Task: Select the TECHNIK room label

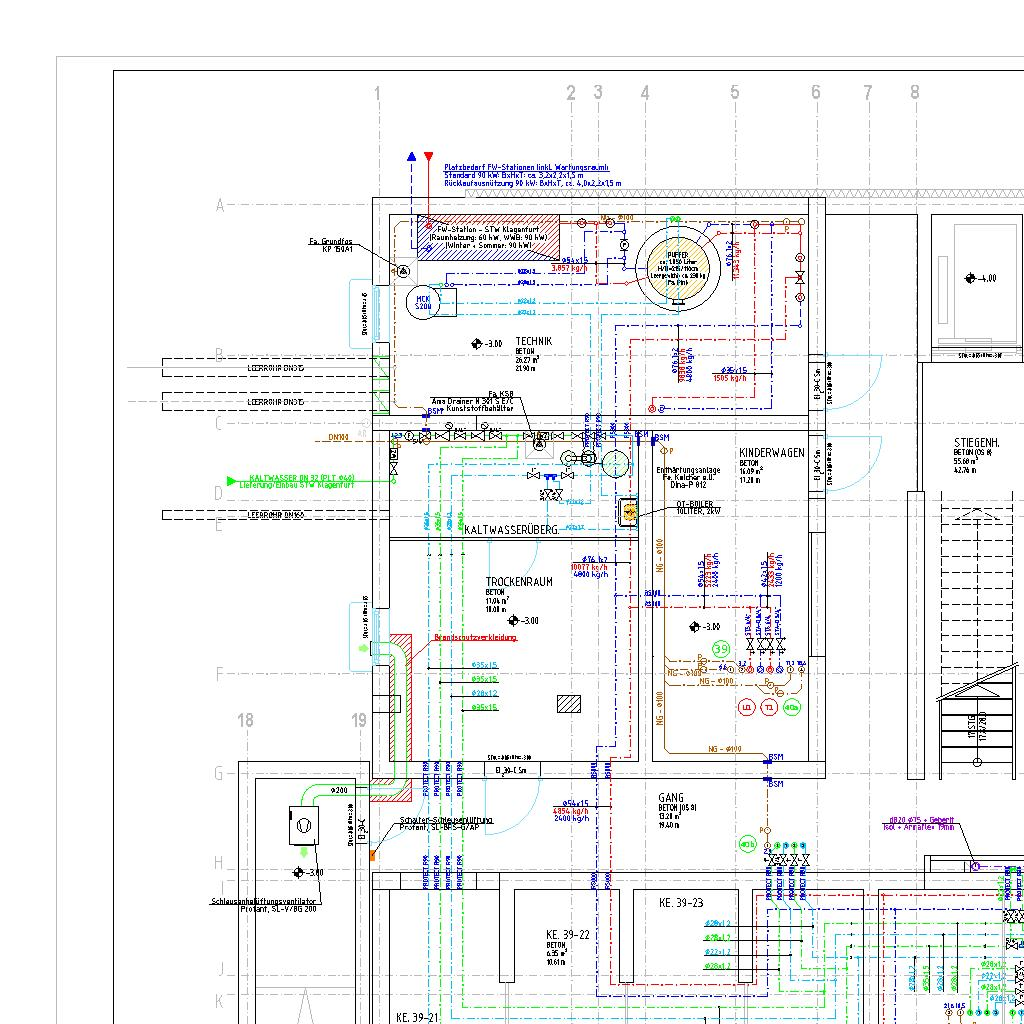Action: (533, 342)
